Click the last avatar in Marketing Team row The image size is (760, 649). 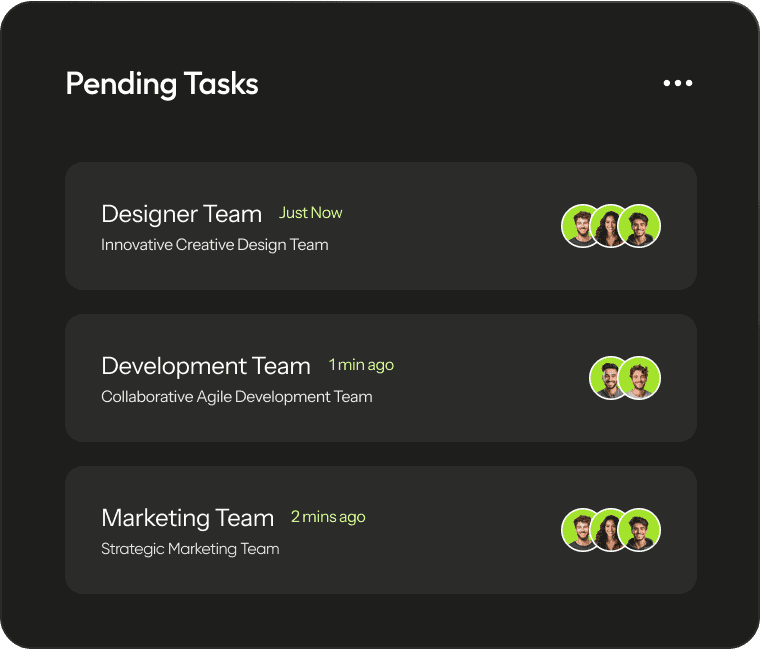pos(639,530)
